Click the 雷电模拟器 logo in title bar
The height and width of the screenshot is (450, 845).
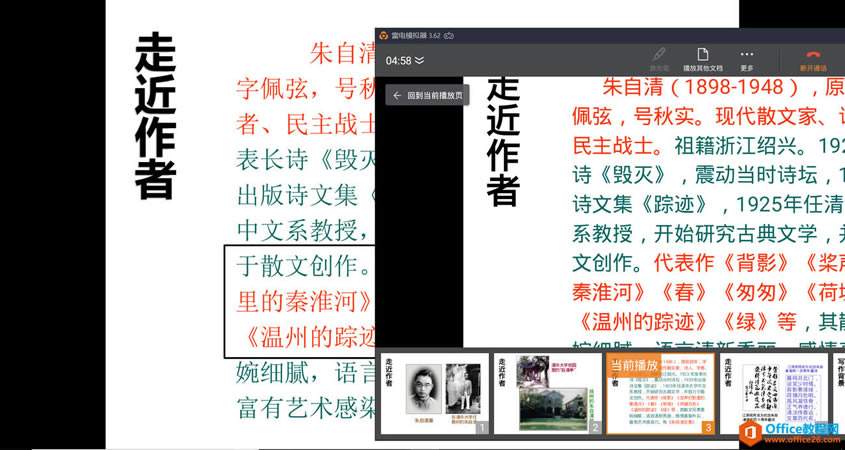(384, 36)
